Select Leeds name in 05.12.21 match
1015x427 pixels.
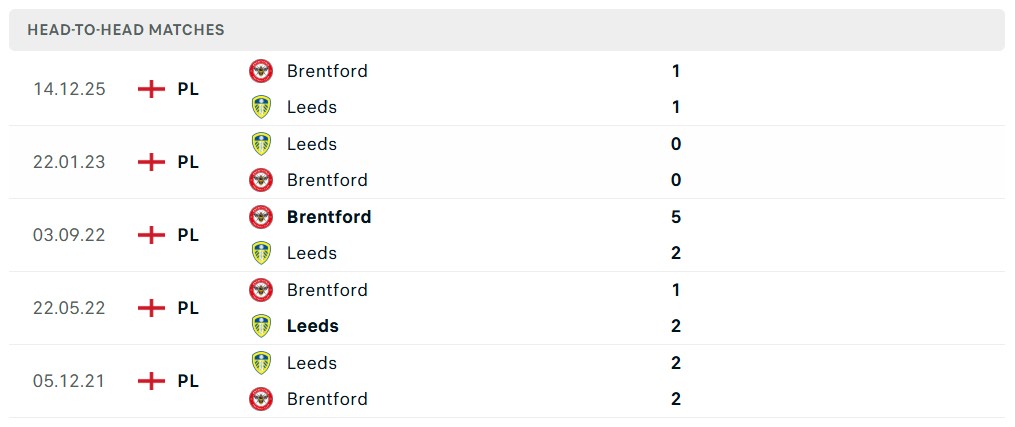[312, 363]
